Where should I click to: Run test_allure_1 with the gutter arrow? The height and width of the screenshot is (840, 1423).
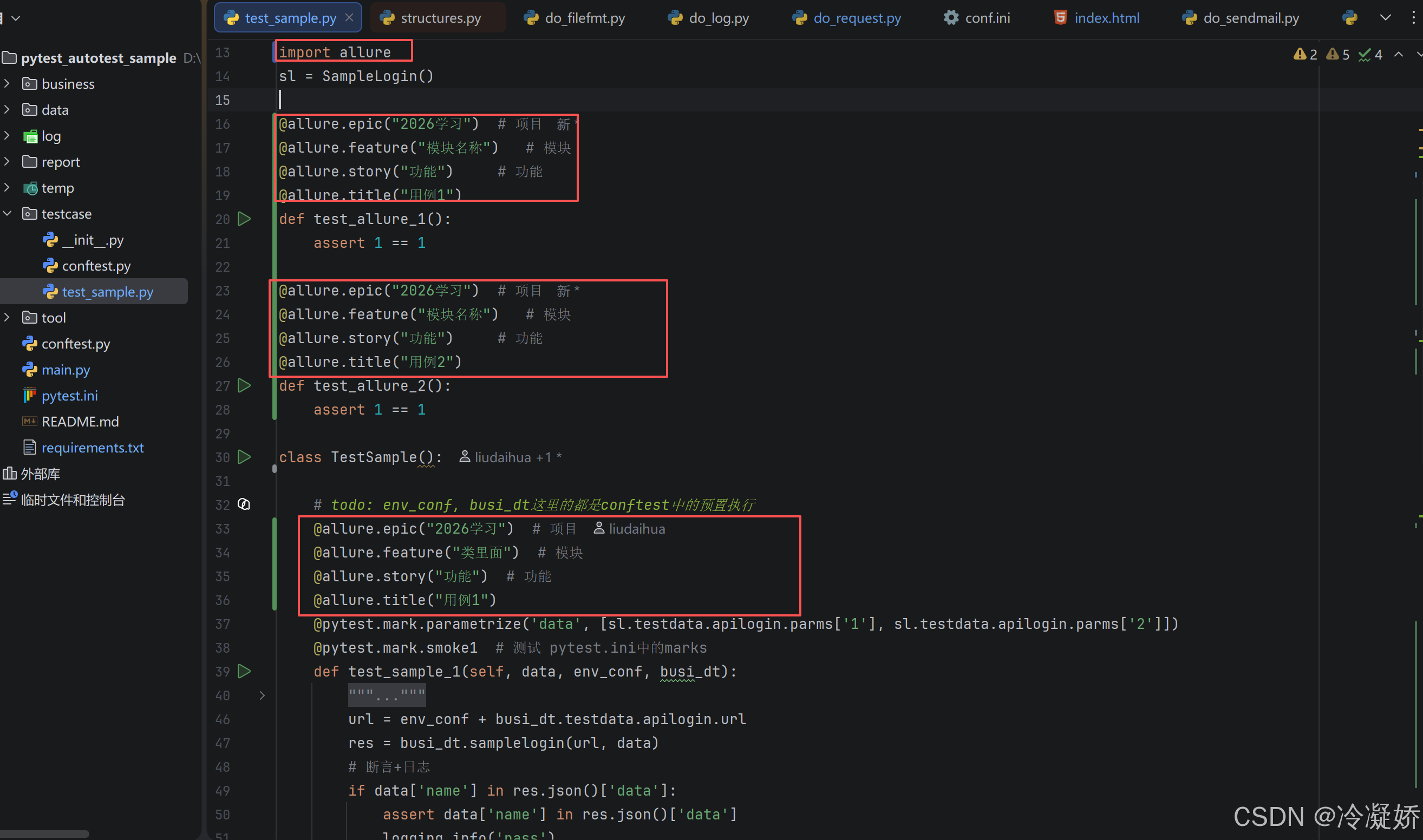click(x=244, y=219)
